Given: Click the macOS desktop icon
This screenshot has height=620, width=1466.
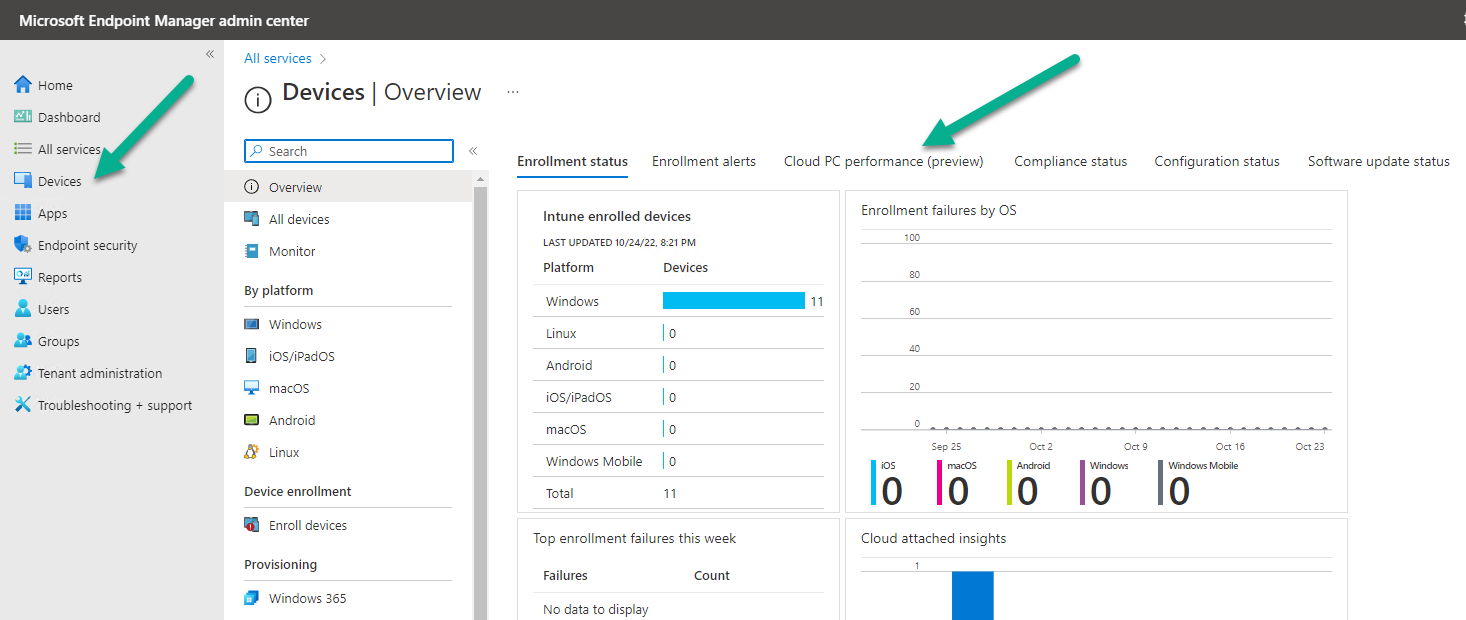Looking at the screenshot, I should coord(252,388).
